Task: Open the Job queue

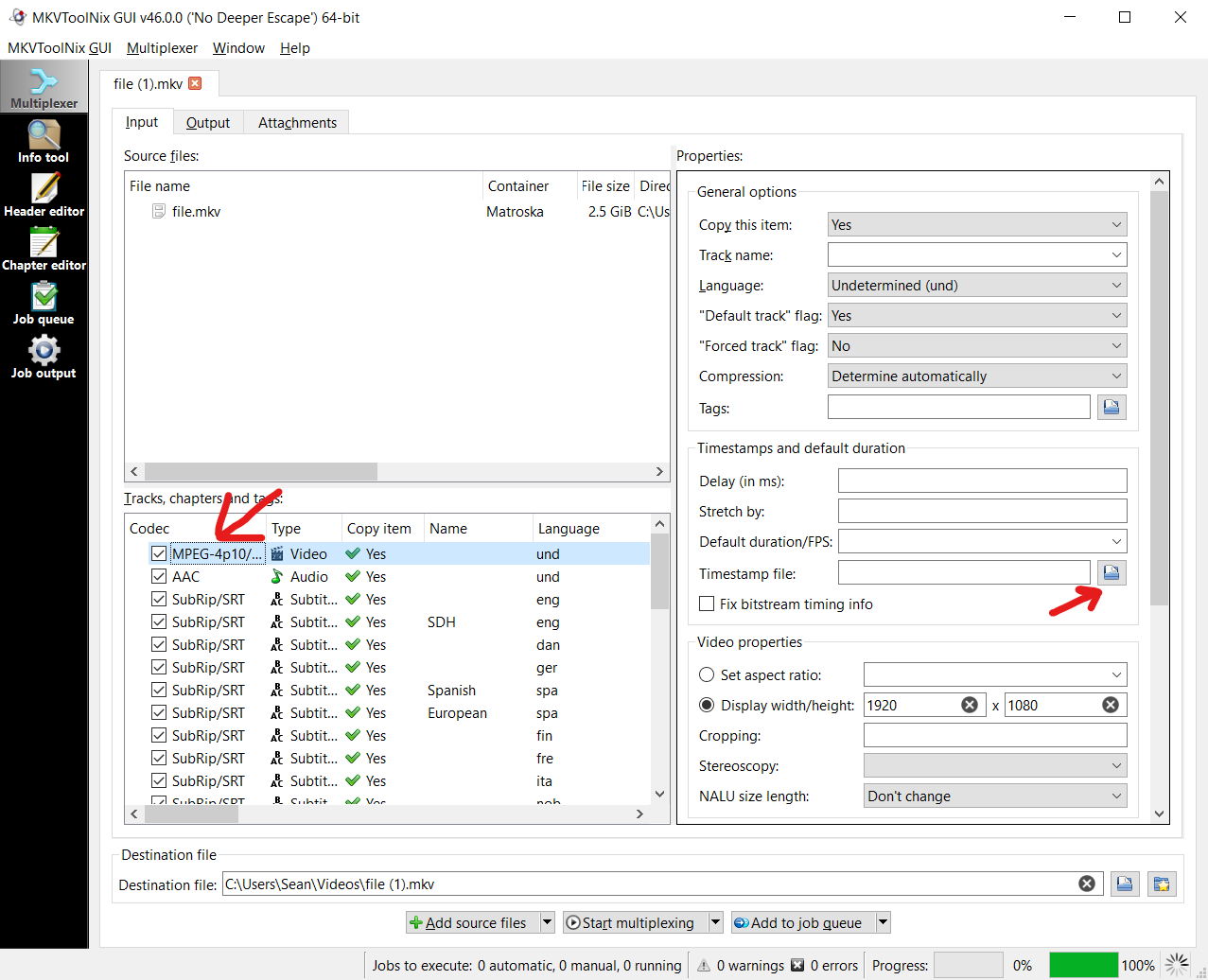Action: point(44,303)
